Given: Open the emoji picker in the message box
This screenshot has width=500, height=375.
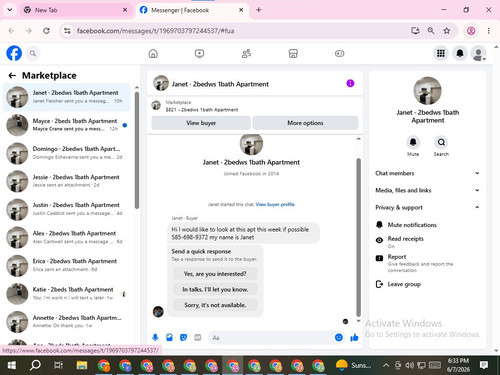Looking at the screenshot, I should coord(339,338).
